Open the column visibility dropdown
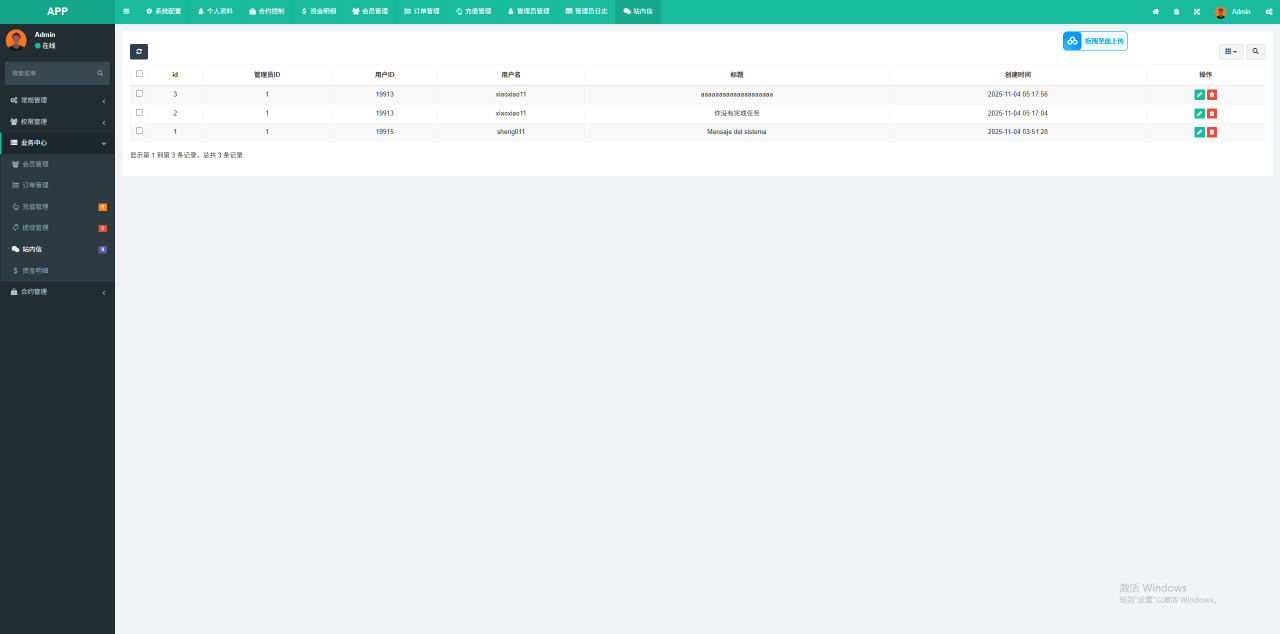Screen dimensions: 1280x634 (1231, 51)
